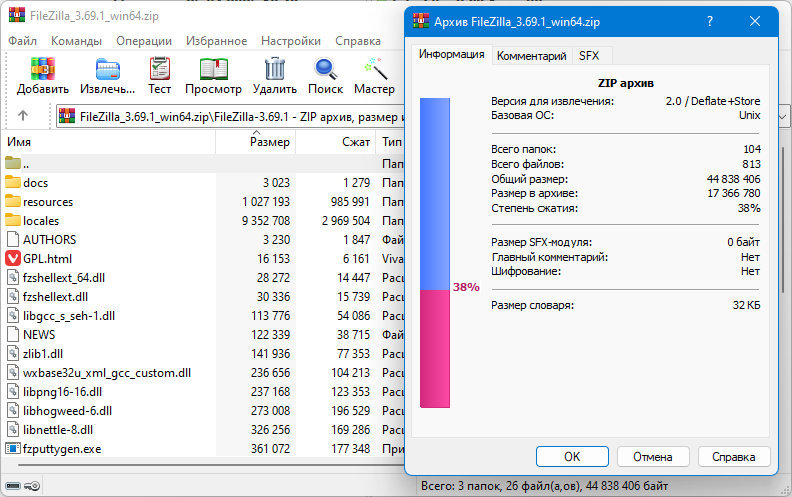Click the dictionary size value 32 КБ

click(x=747, y=305)
